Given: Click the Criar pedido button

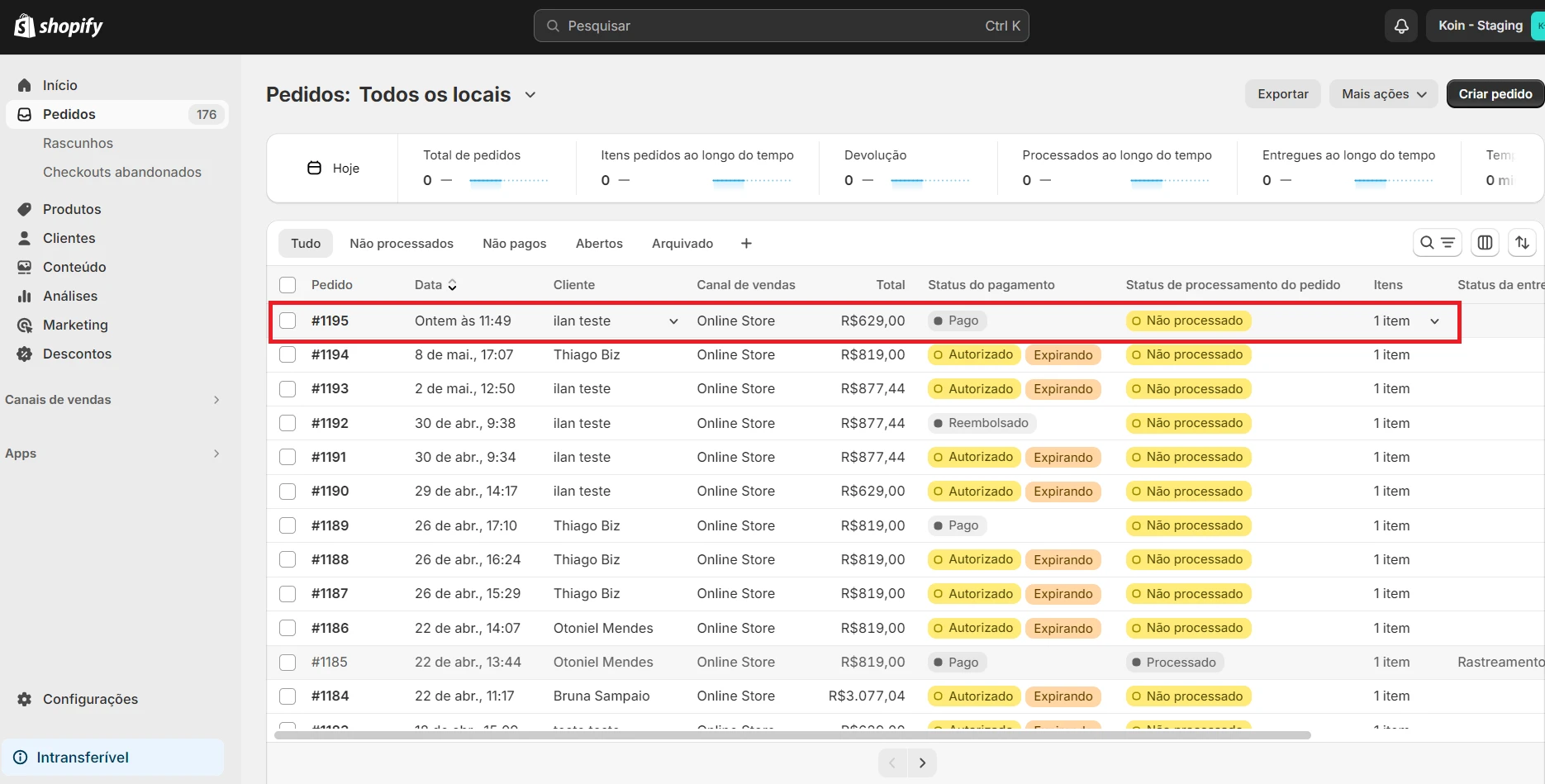Looking at the screenshot, I should tap(1495, 94).
